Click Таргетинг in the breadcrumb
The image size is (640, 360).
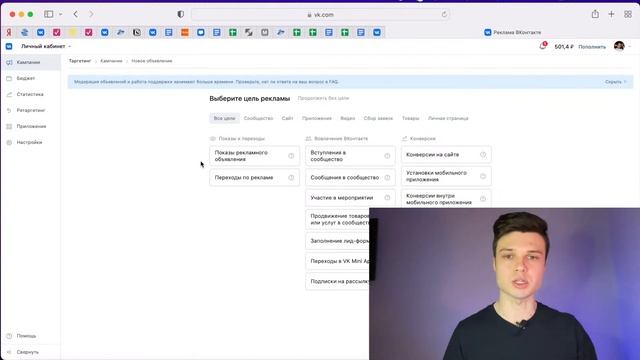80,61
